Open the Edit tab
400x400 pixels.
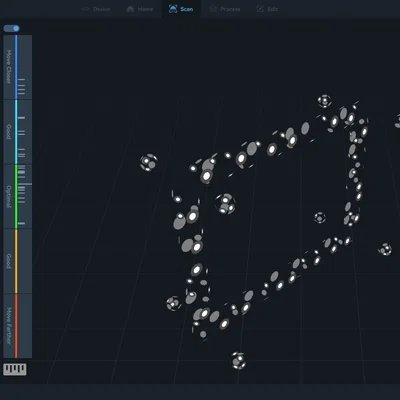267,9
